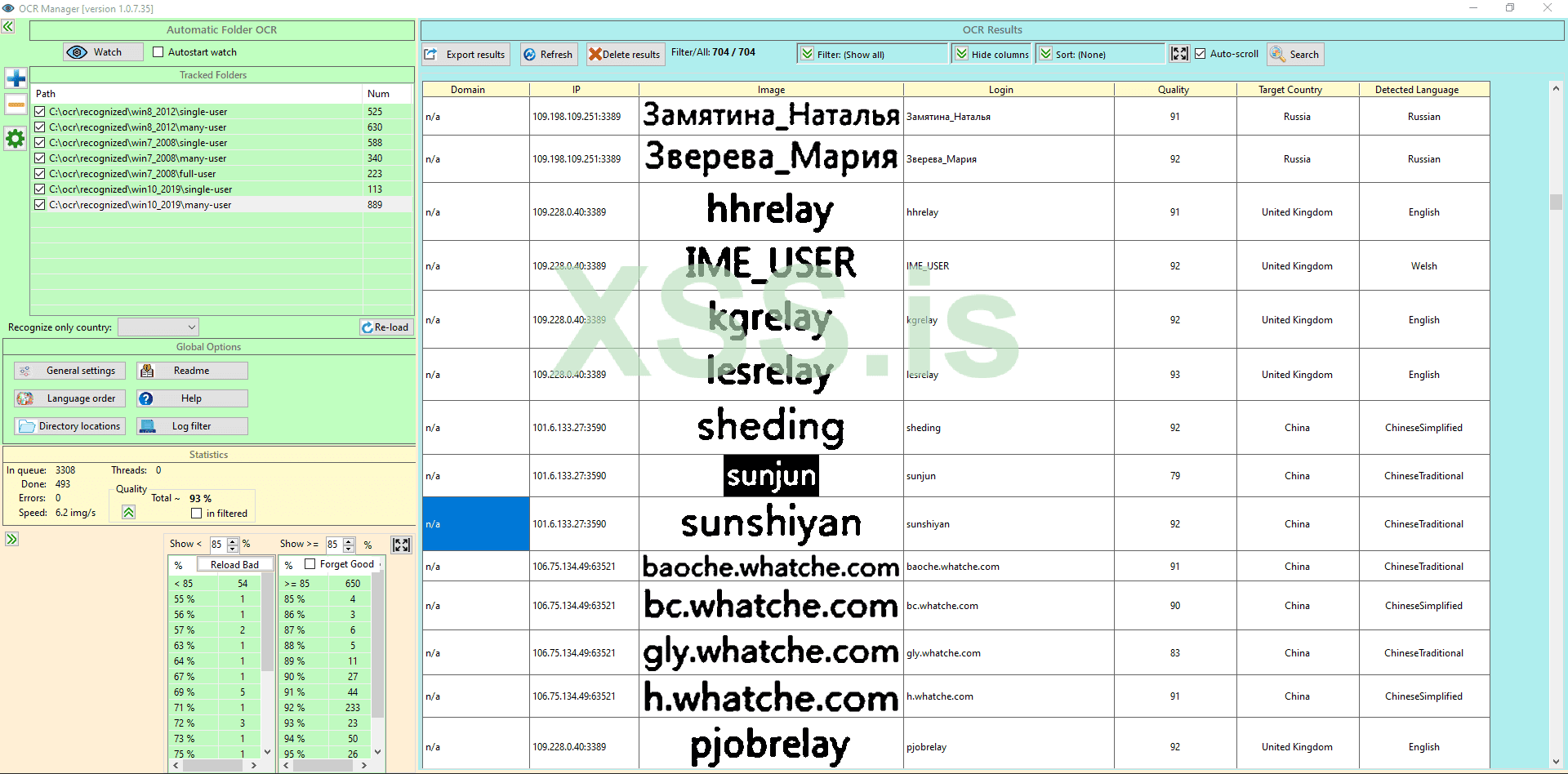Click the expand-view icon beside Auto-scroll
Viewport: 1568px width, 774px height.
1178,53
